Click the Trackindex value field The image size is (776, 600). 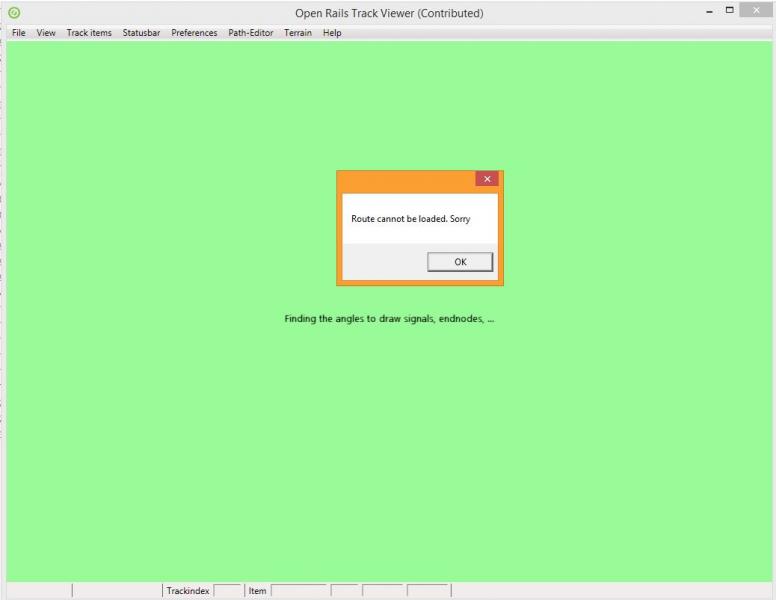click(228, 591)
